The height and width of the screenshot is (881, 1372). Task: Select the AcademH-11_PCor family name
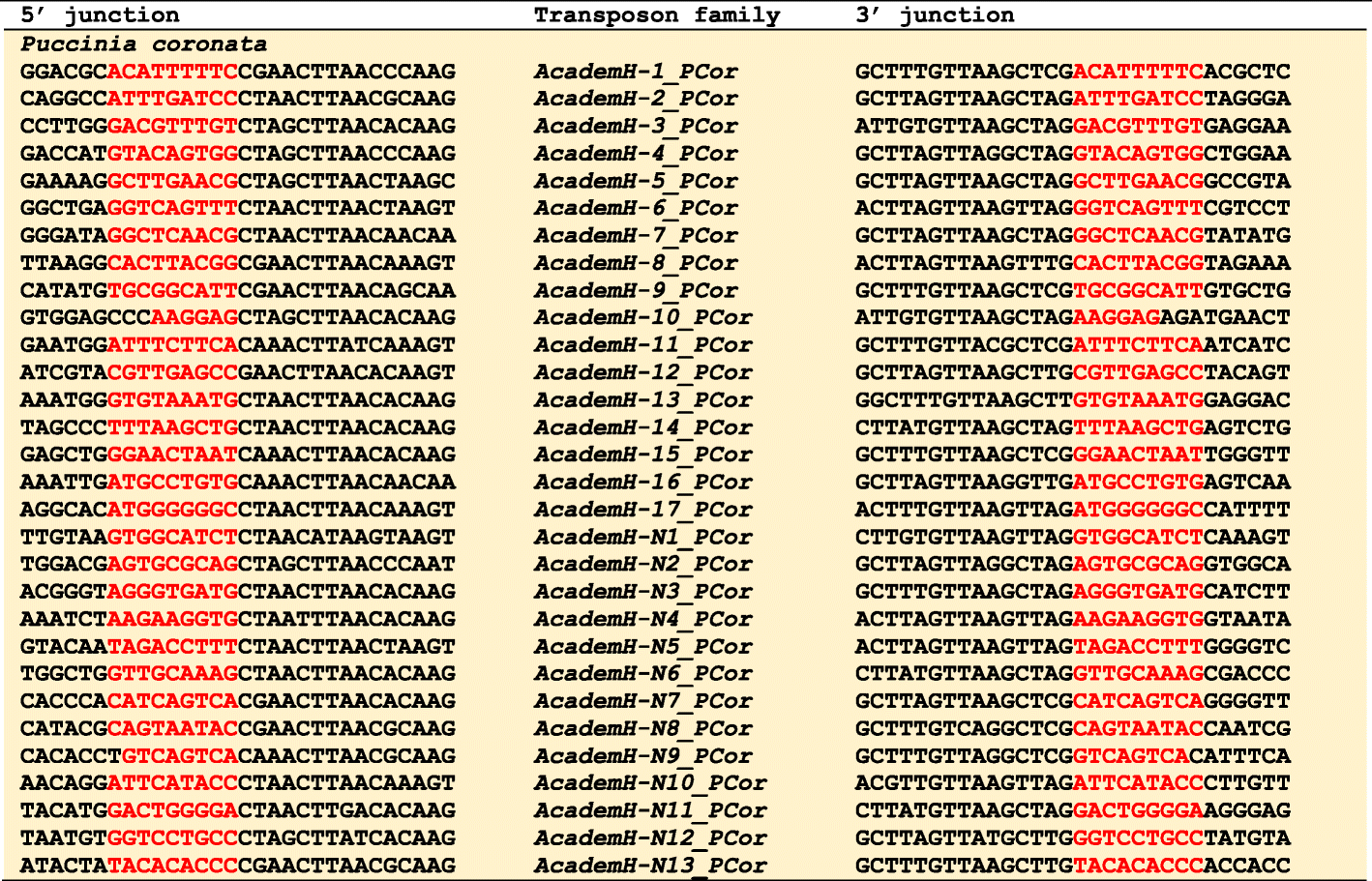tap(643, 345)
